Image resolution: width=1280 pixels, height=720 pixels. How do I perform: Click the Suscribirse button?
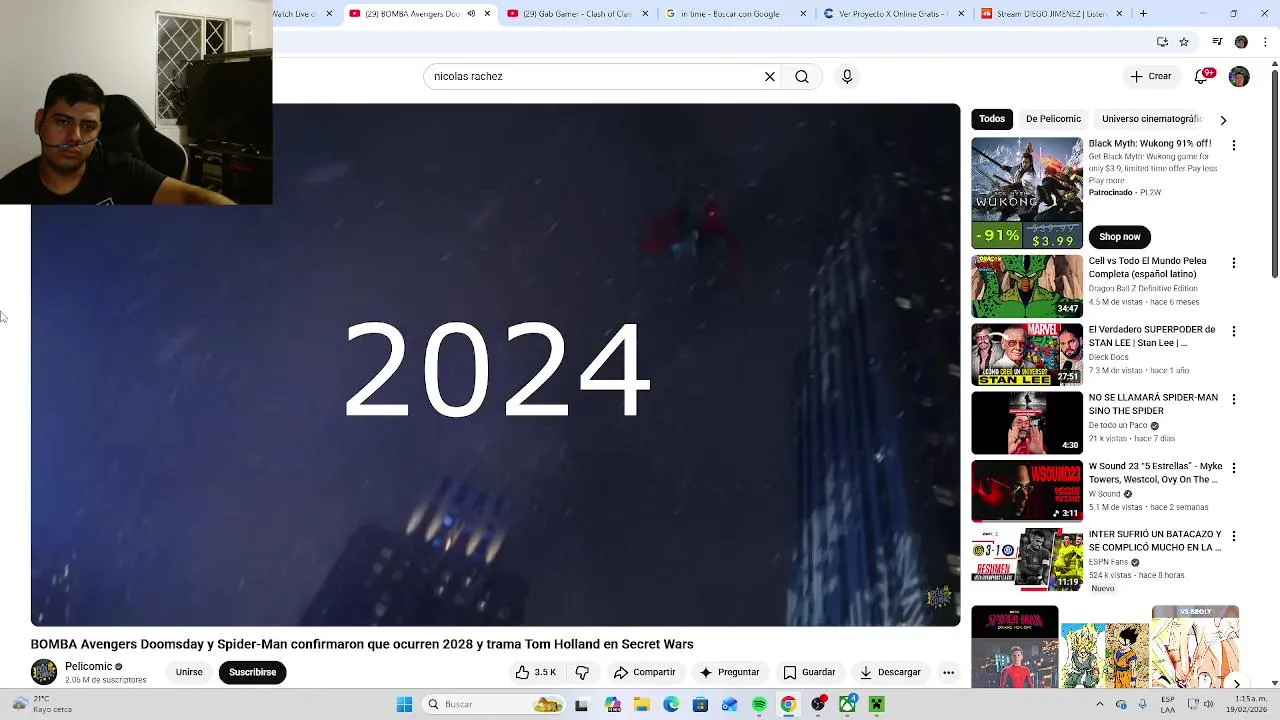point(252,672)
